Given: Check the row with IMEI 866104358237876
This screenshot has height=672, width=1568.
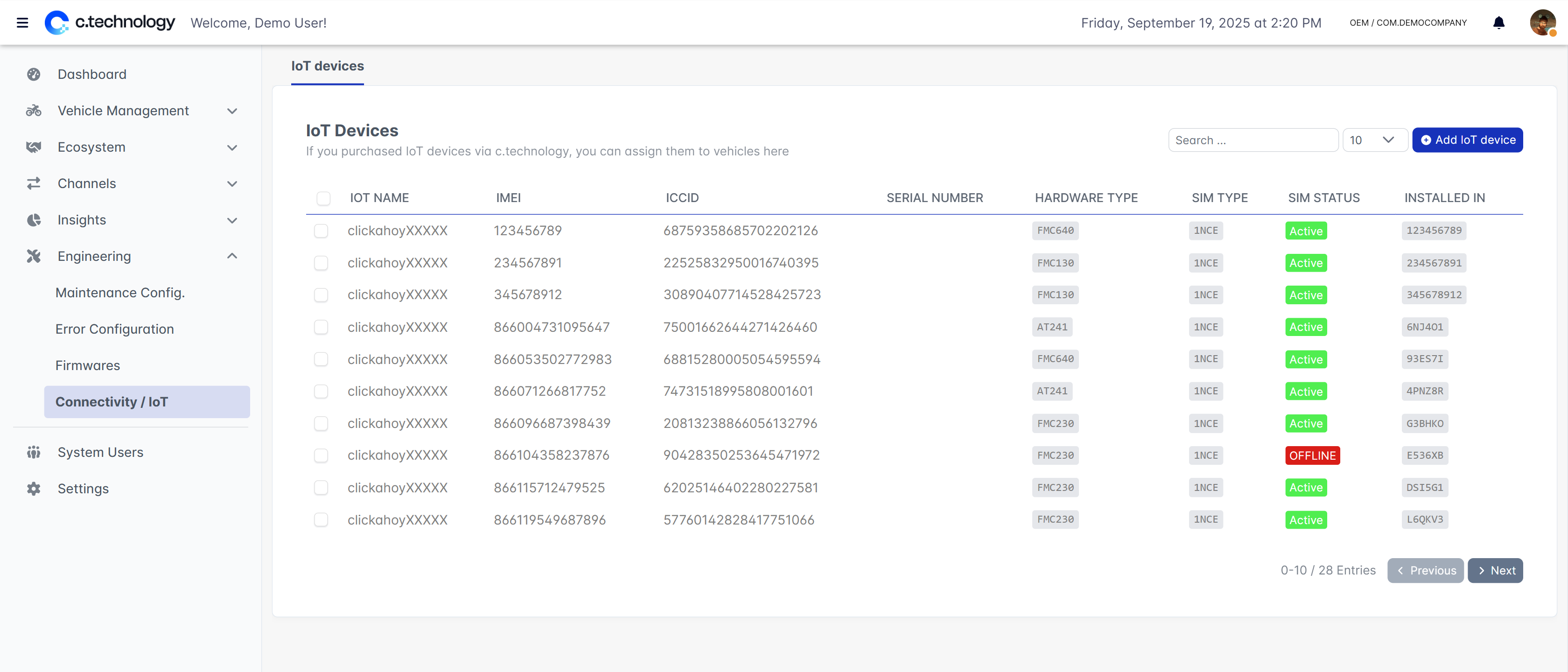Looking at the screenshot, I should 321,455.
